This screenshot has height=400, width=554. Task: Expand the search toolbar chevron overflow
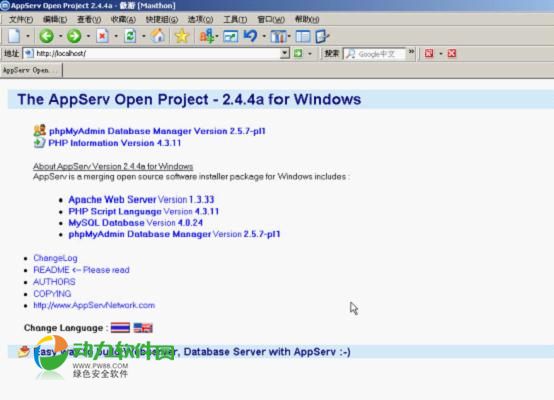411,52
